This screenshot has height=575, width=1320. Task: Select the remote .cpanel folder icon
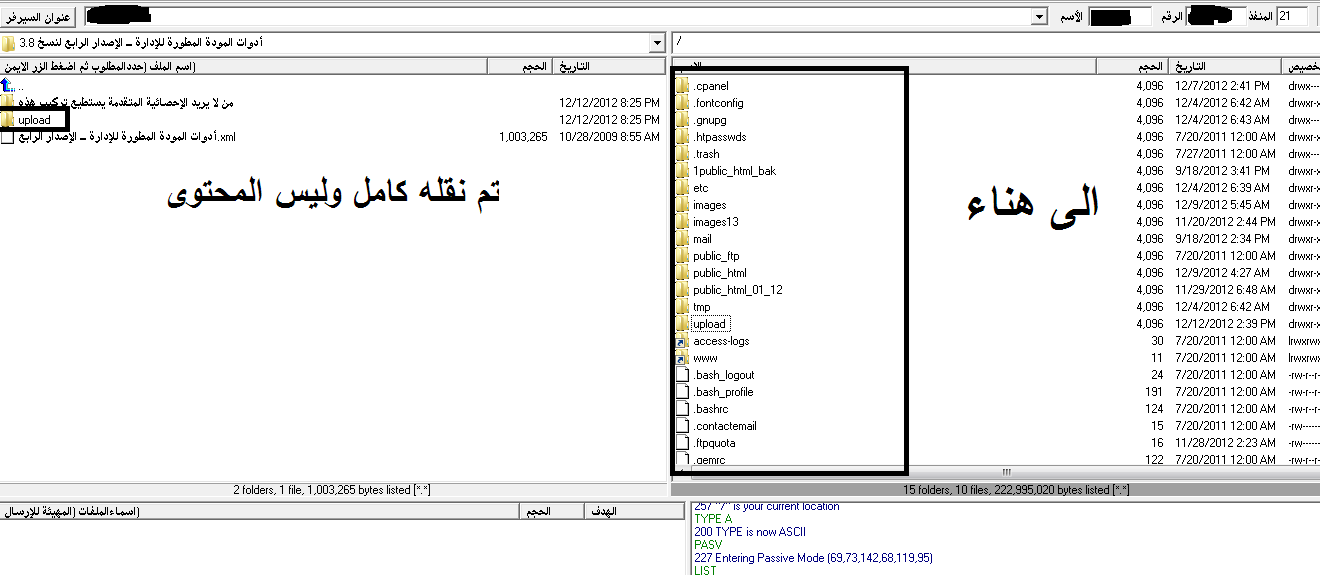pyautogui.click(x=683, y=86)
